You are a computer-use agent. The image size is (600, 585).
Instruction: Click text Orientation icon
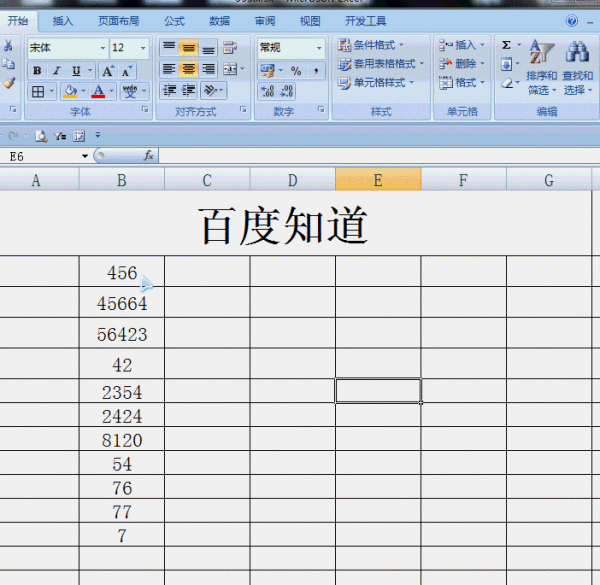coord(210,91)
